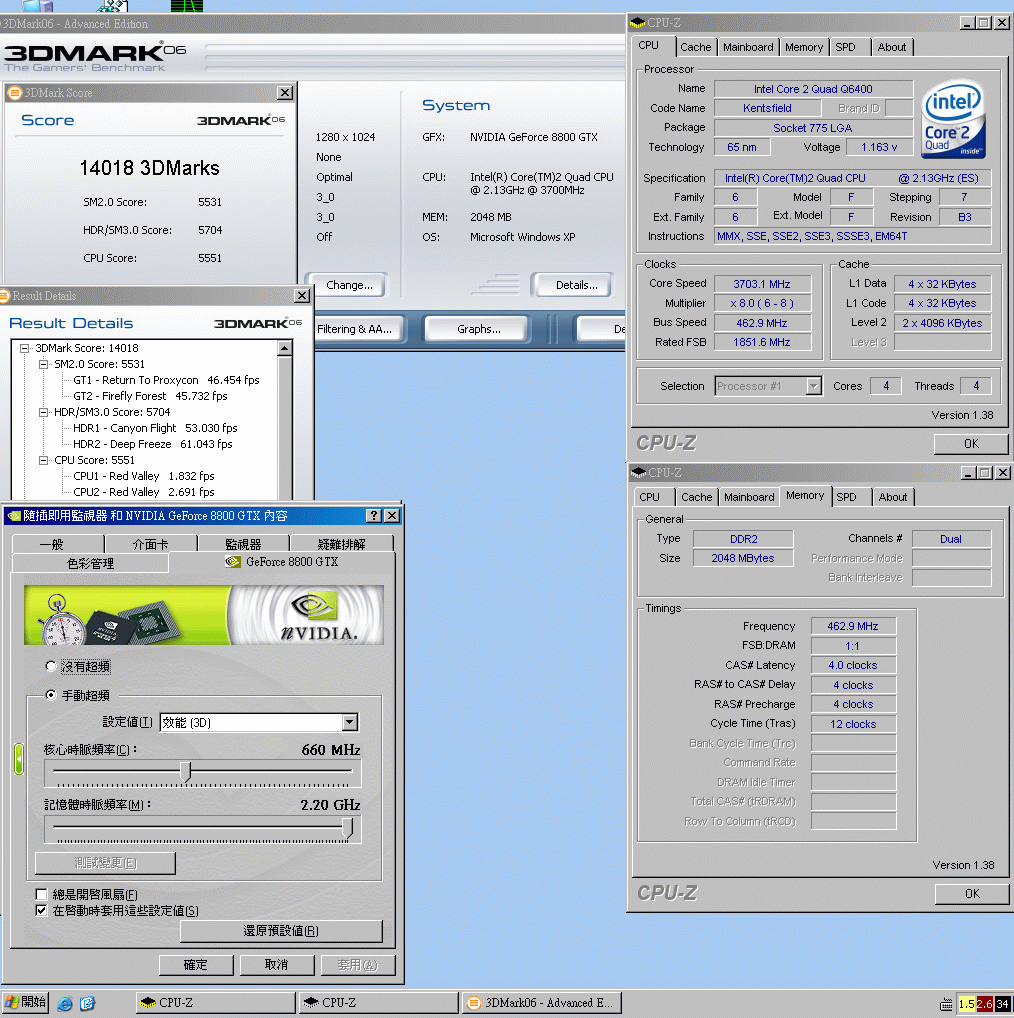Click the Graphs... button
The width and height of the screenshot is (1014, 1018).
coord(478,329)
